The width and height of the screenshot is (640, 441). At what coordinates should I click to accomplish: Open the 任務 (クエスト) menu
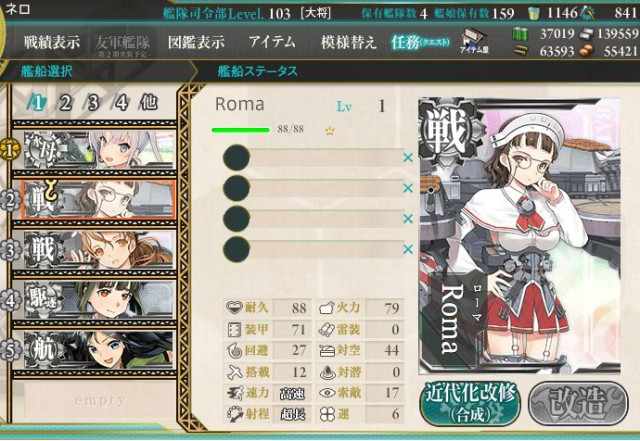pos(420,42)
